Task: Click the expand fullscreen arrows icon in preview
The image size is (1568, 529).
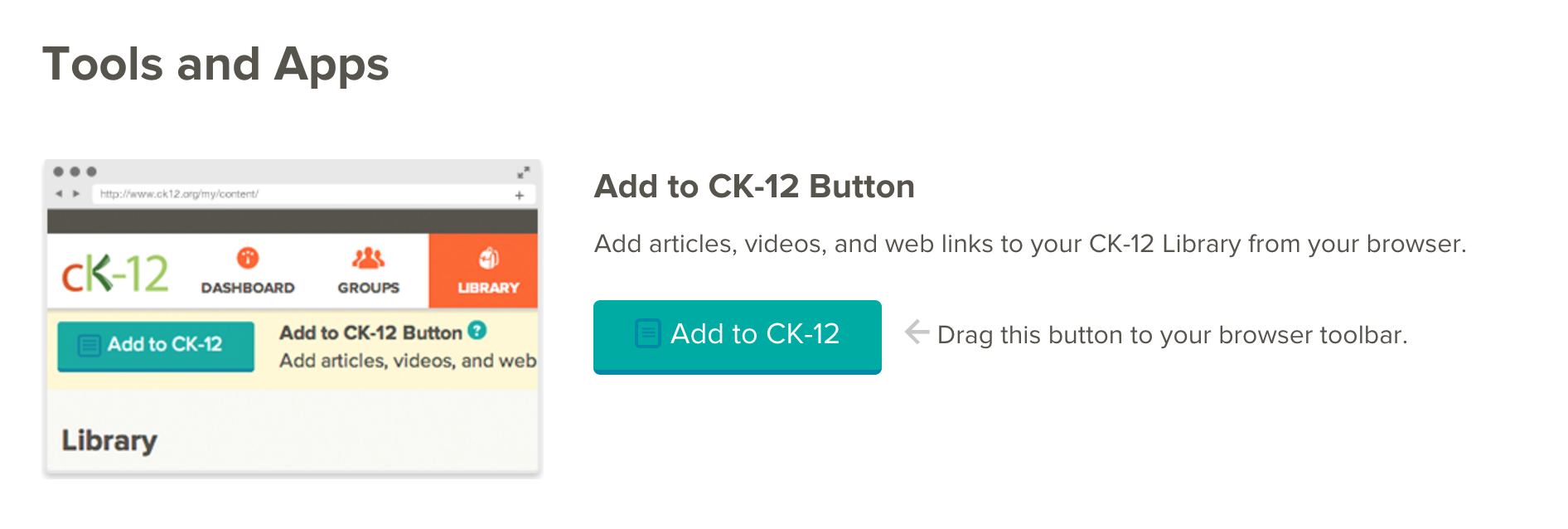Action: pos(523,172)
